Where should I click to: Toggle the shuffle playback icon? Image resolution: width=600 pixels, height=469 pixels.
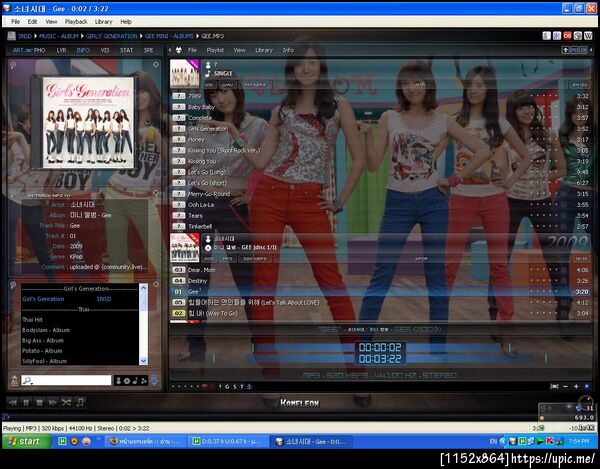pyautogui.click(x=66, y=402)
